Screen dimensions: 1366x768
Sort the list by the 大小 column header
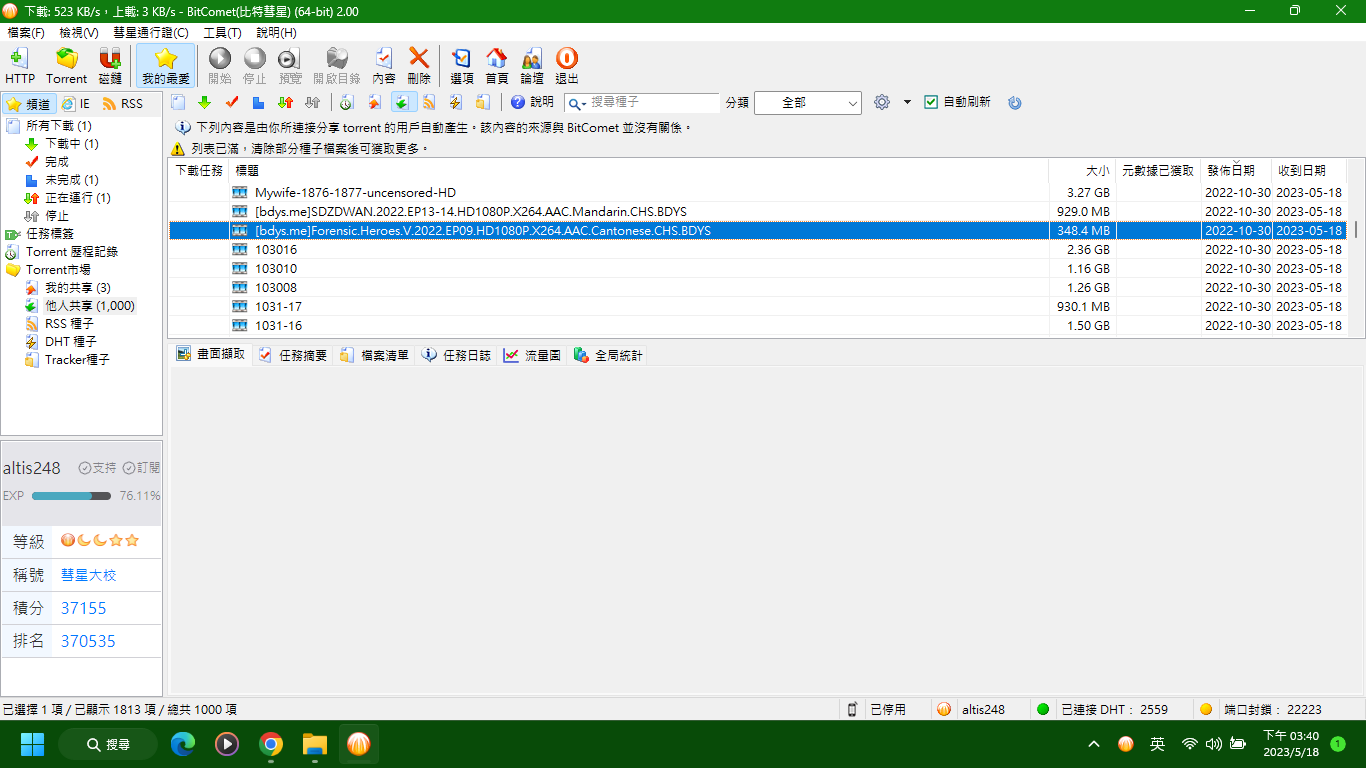pos(1082,171)
